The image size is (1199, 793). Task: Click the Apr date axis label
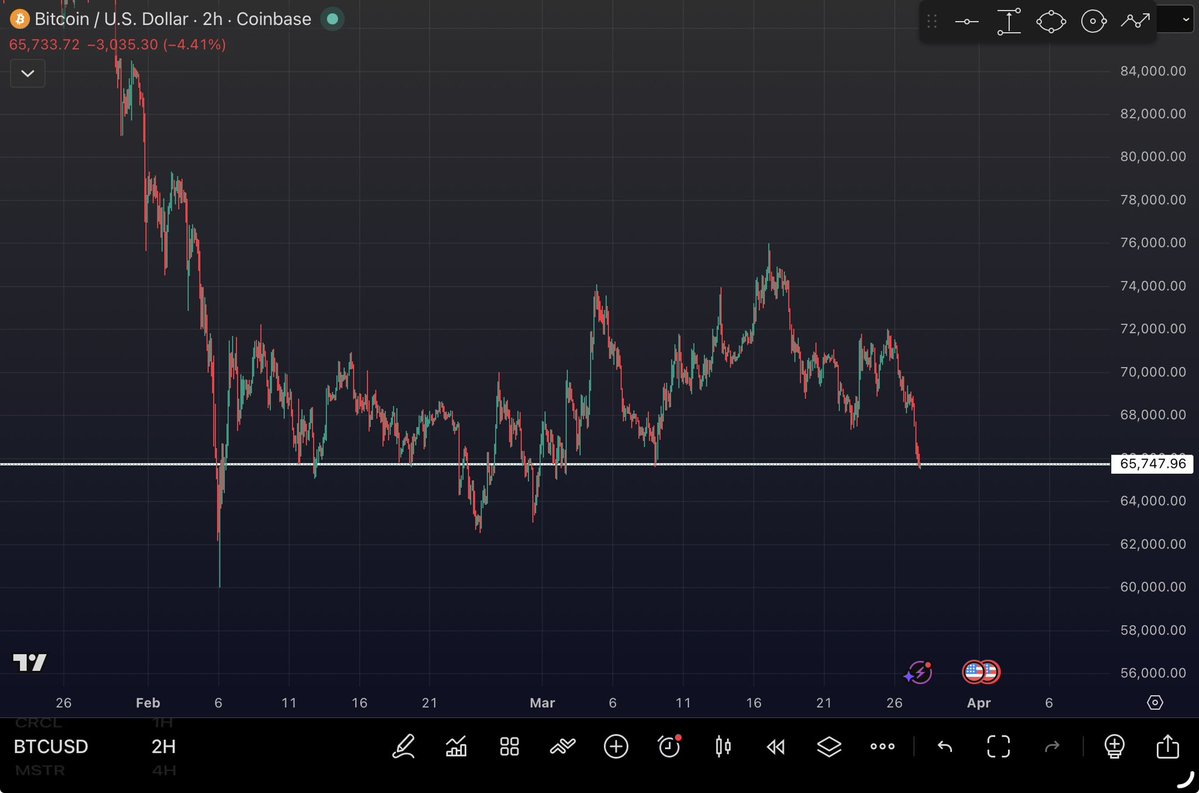click(979, 703)
